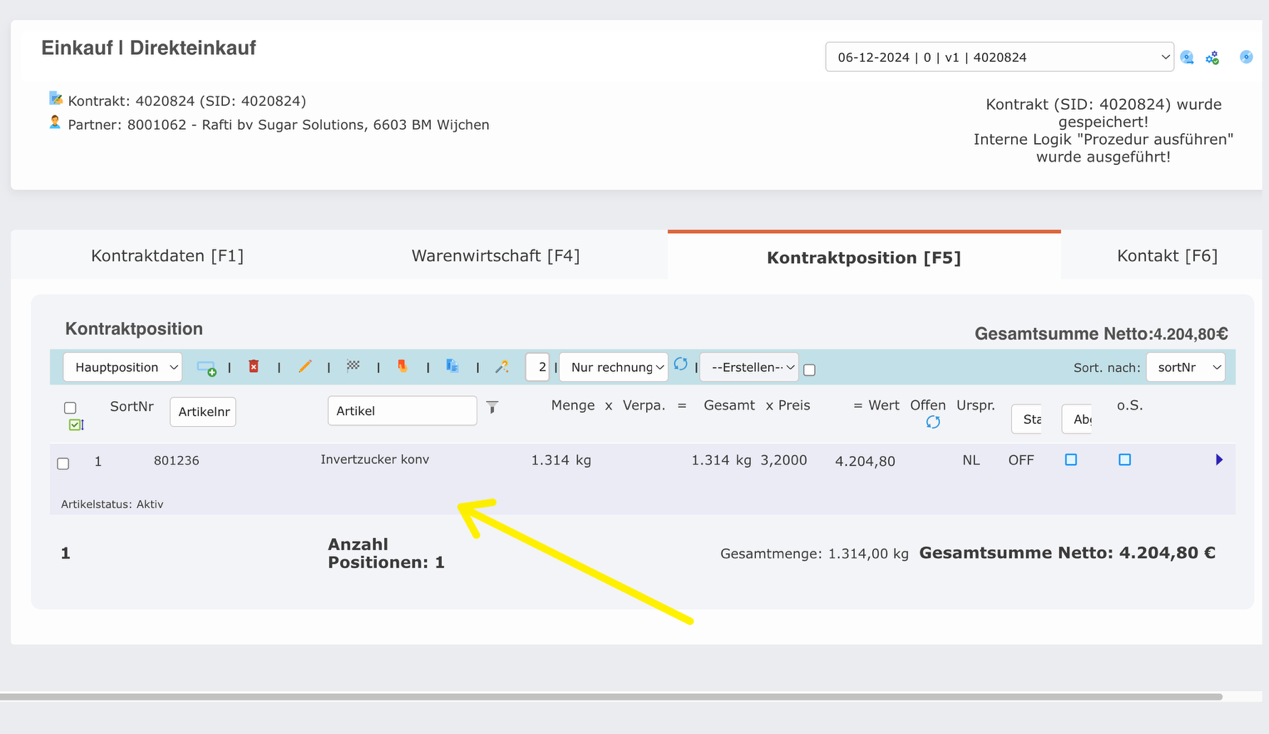Add a new position with the green plus icon
This screenshot has width=1269, height=734.
point(207,368)
